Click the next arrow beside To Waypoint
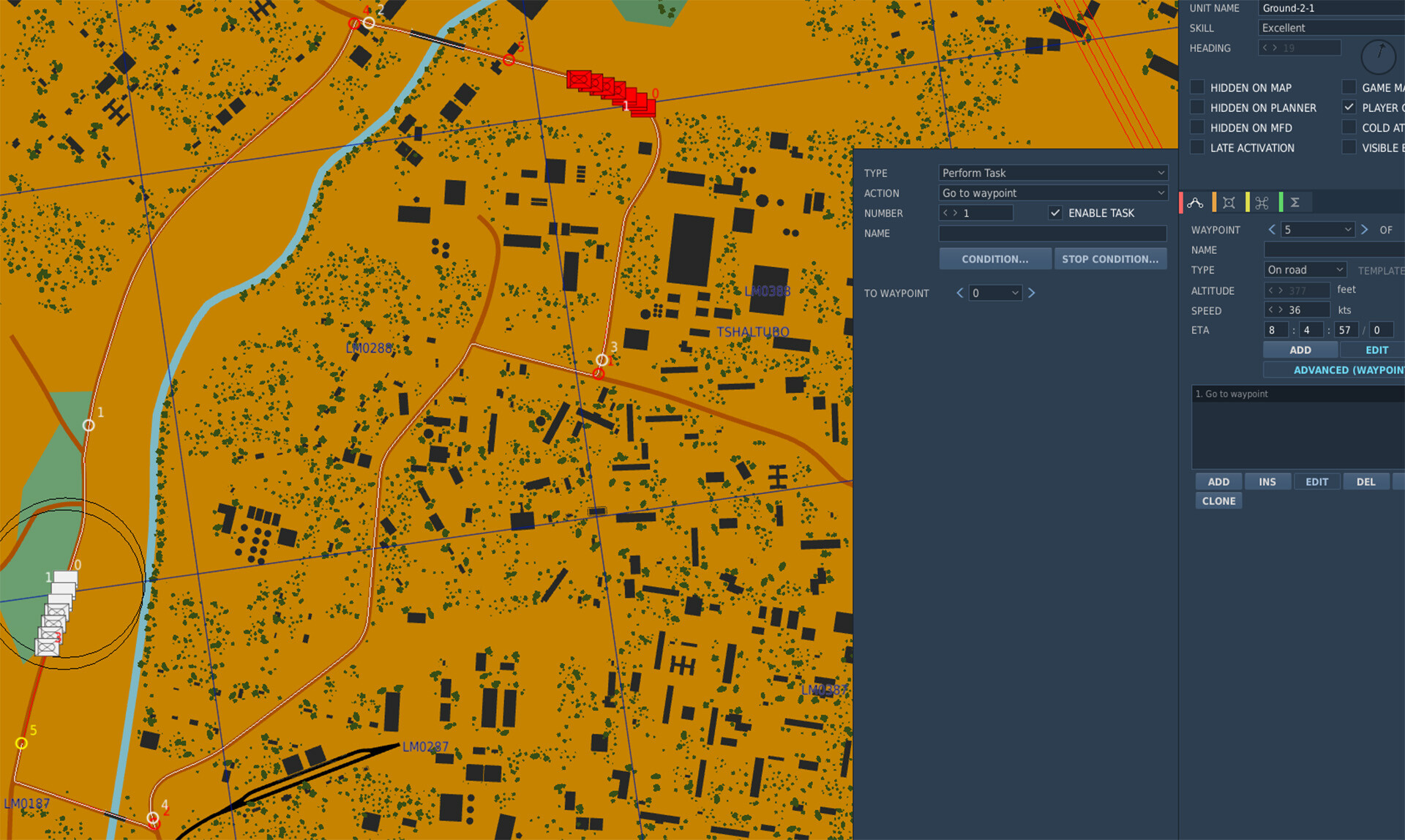 [x=1032, y=293]
